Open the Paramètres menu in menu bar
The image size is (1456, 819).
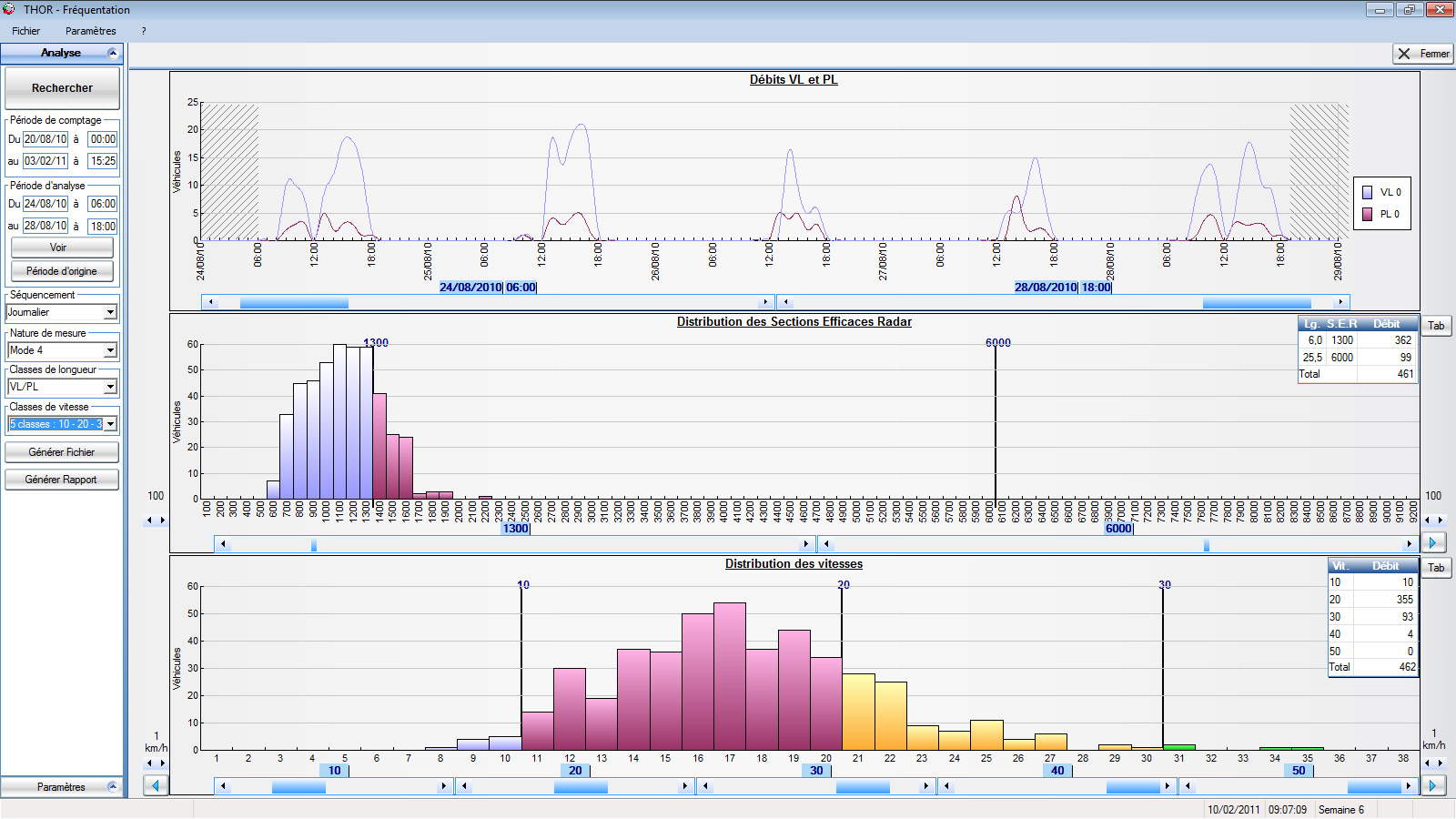(x=90, y=31)
